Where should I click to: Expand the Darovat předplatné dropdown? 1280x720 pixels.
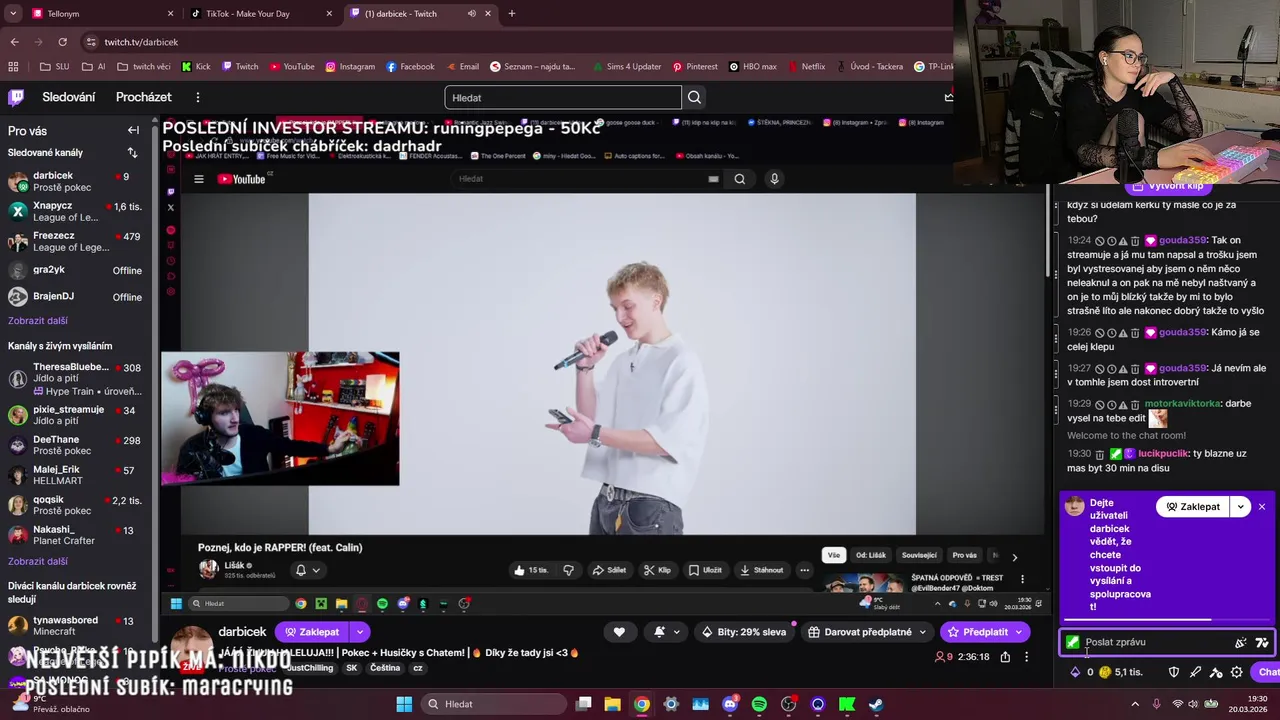pos(922,632)
